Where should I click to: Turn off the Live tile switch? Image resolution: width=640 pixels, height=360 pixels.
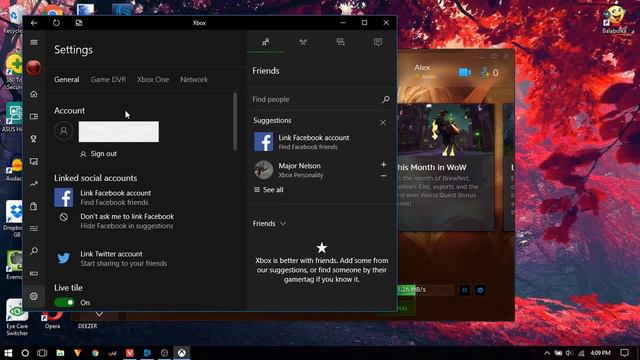click(x=64, y=302)
